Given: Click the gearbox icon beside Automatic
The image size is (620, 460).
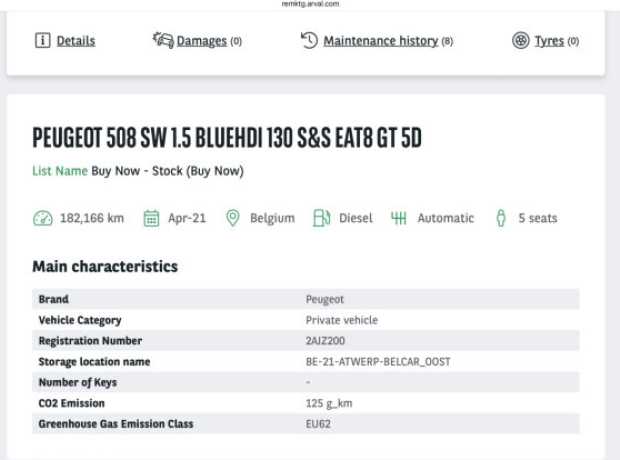Looking at the screenshot, I should click(x=399, y=218).
